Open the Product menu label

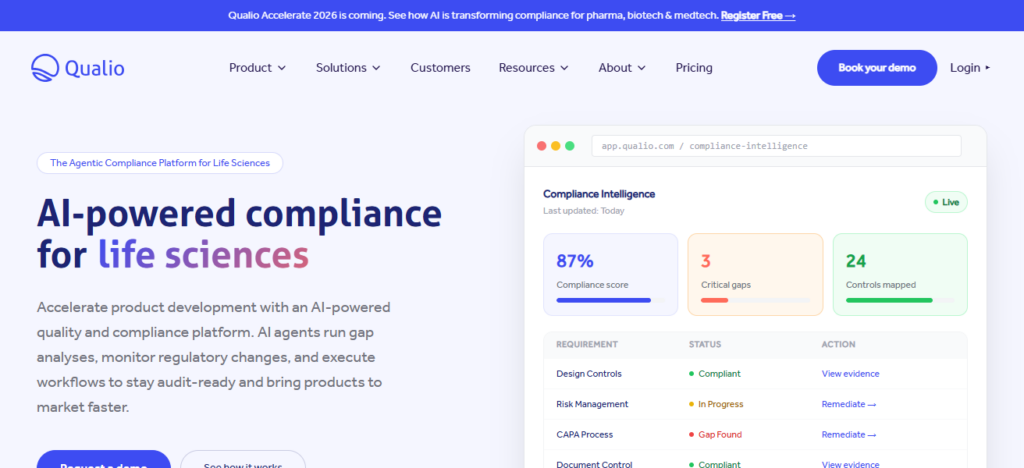pyautogui.click(x=250, y=68)
